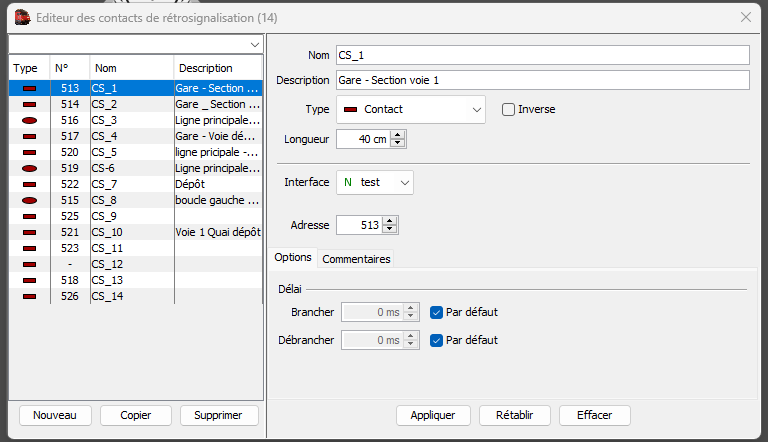Click the oval type icon for CS_8
The height and width of the screenshot is (442, 768).
pyautogui.click(x=29, y=200)
